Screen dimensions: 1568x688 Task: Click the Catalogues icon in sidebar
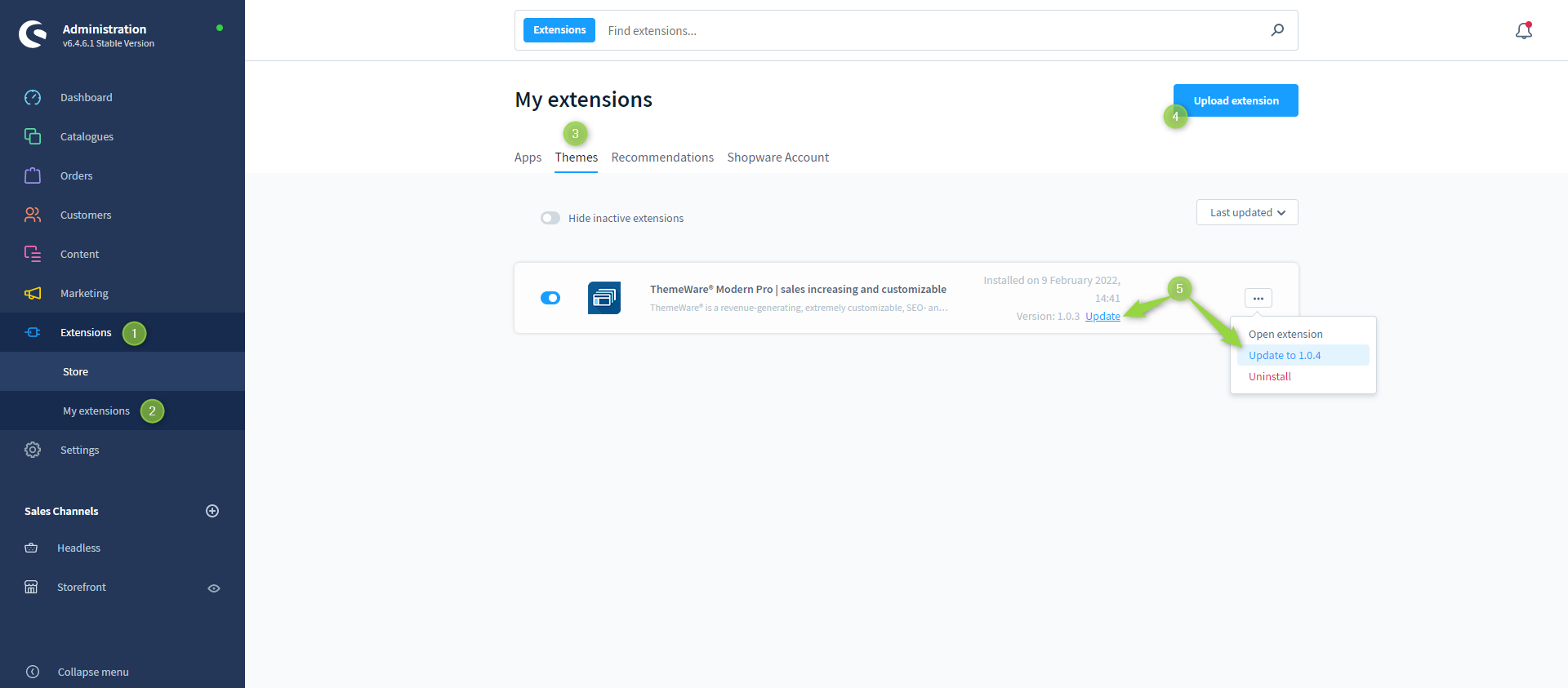[33, 136]
